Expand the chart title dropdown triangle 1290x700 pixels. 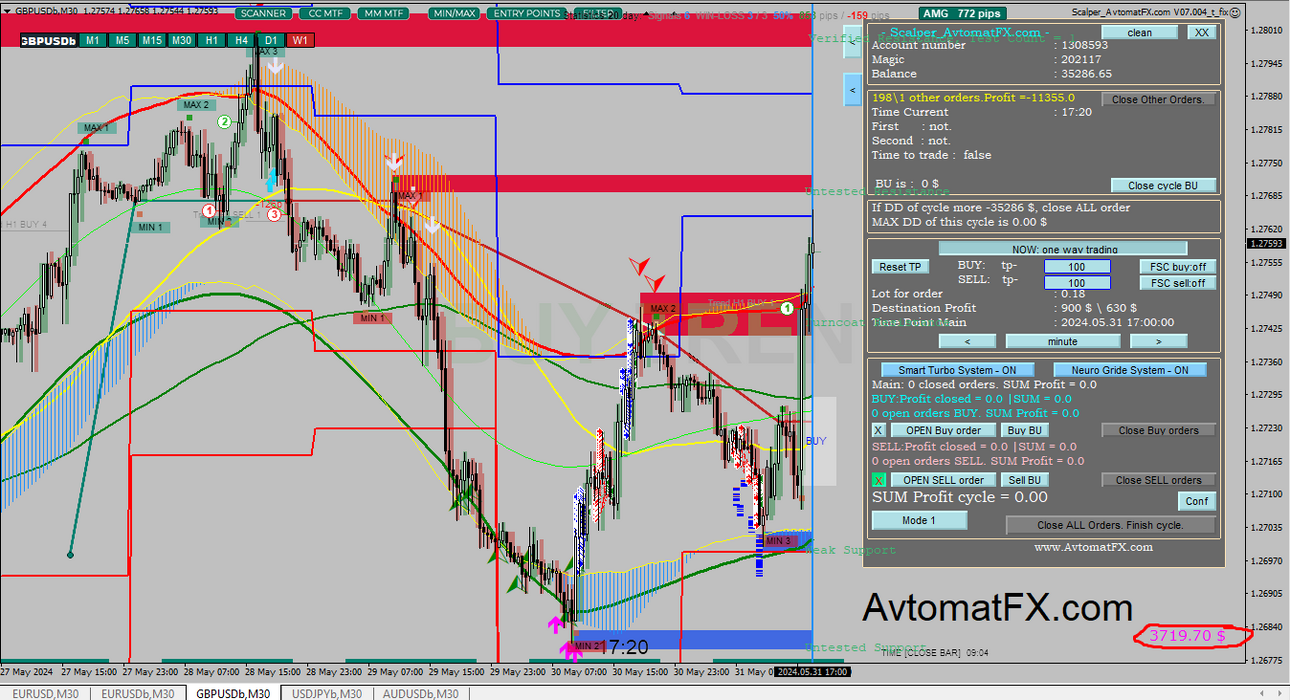tap(7, 9)
